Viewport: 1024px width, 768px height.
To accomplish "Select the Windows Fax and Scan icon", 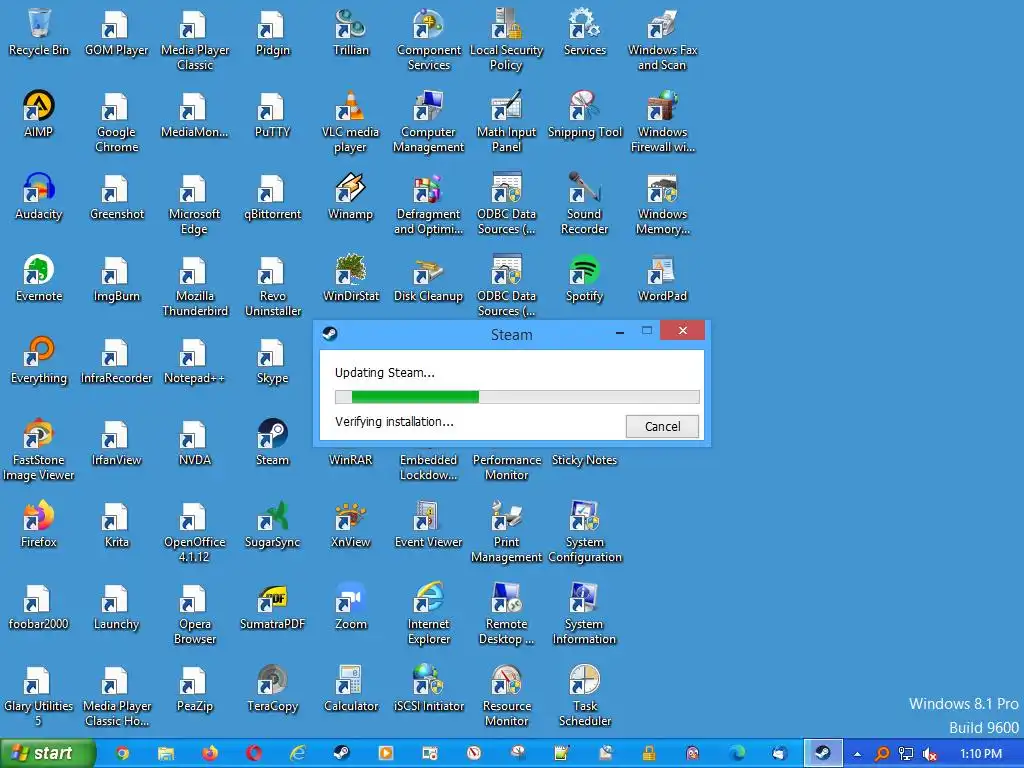I will (662, 39).
